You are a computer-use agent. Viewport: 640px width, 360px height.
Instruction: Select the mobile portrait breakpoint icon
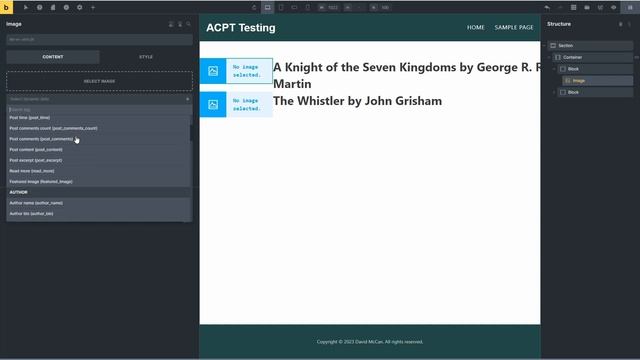point(308,7)
